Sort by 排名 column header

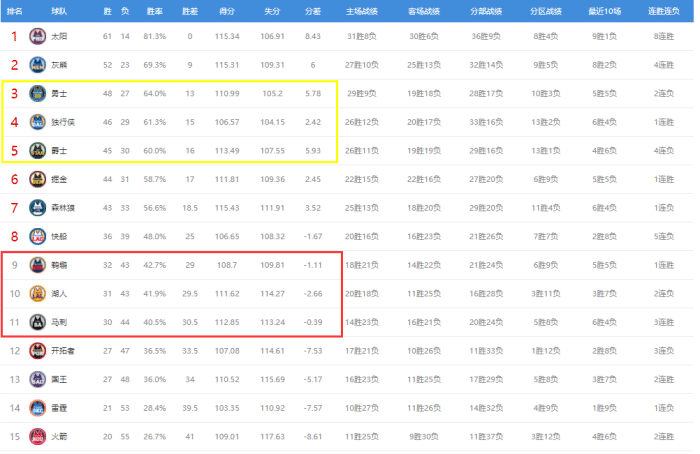click(x=14, y=10)
